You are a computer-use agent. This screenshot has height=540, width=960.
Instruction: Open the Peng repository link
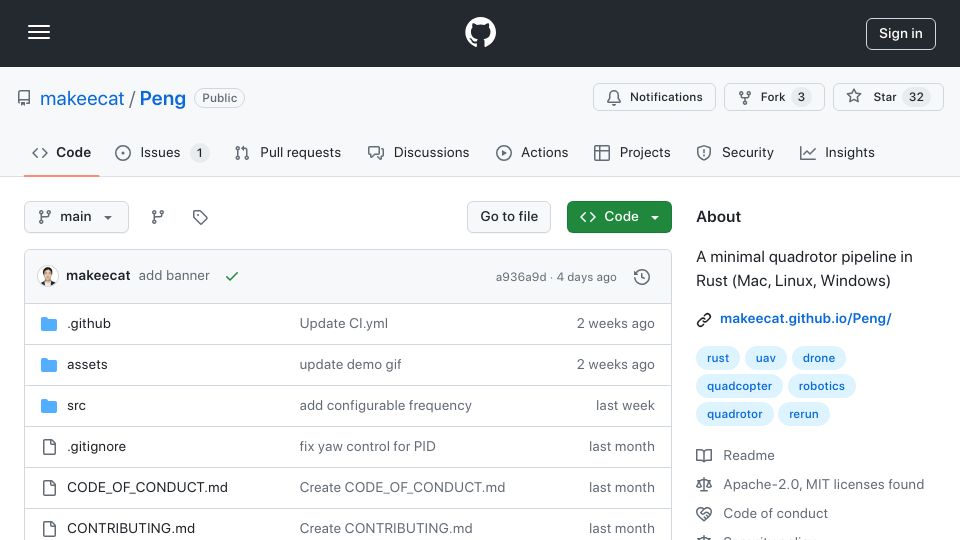162,99
